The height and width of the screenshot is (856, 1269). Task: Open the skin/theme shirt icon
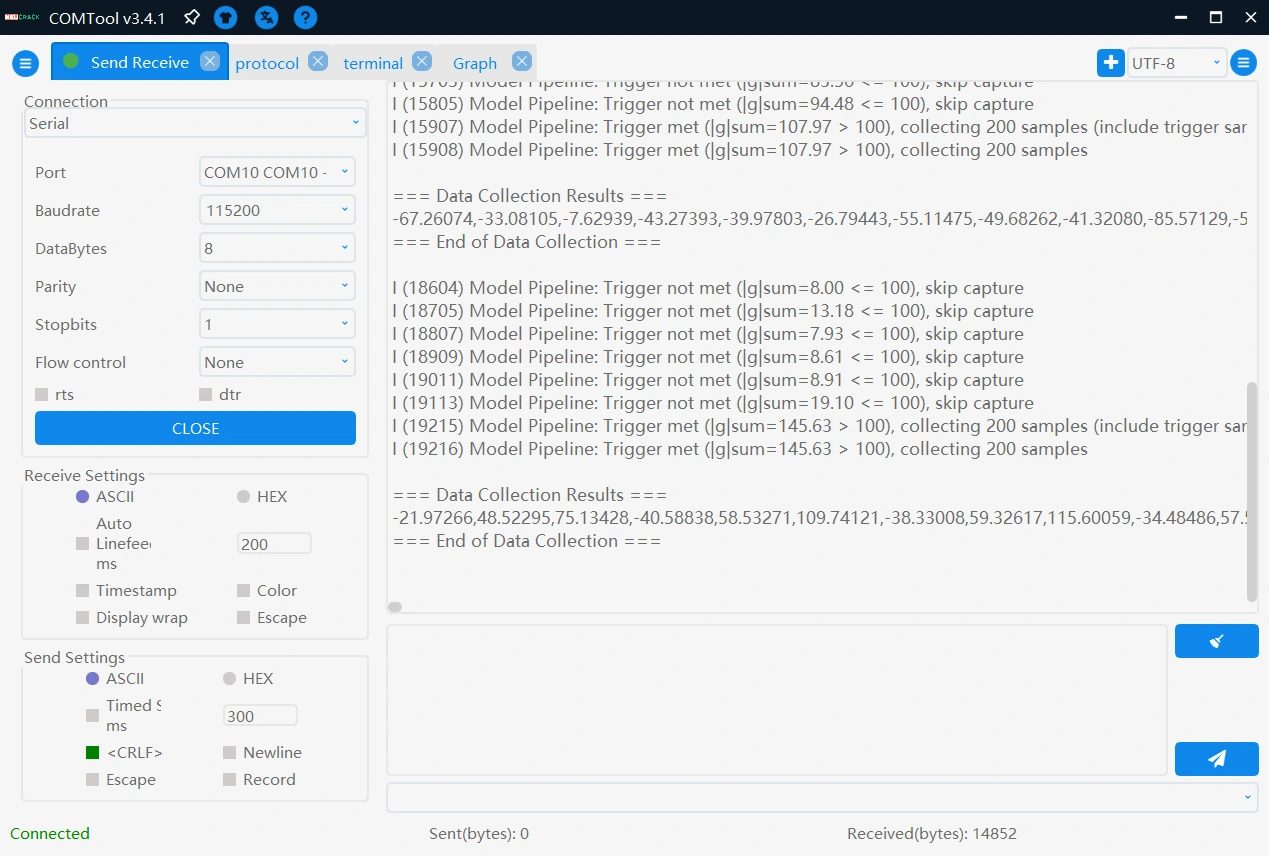click(226, 17)
